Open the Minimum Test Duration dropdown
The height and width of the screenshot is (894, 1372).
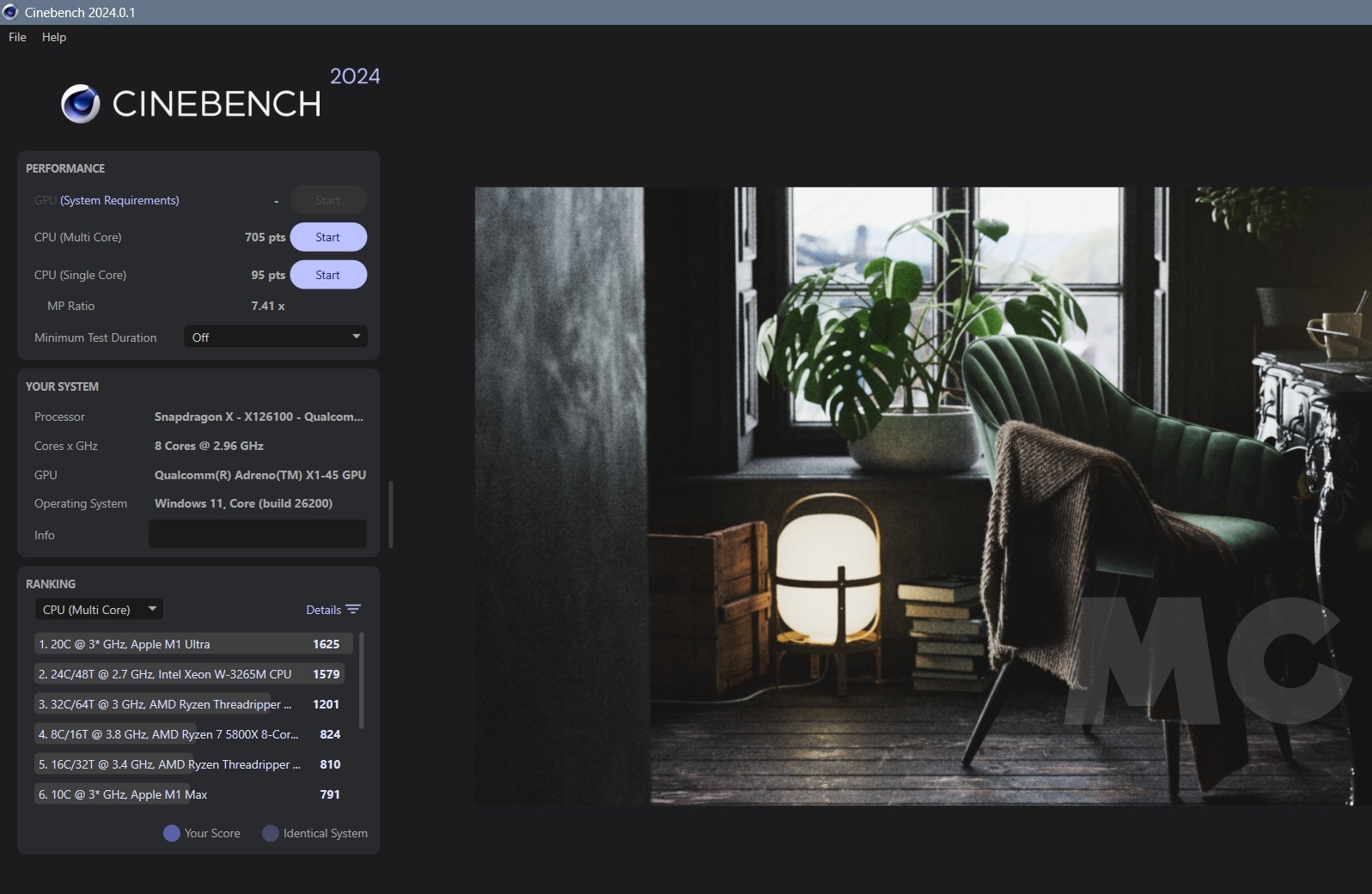coord(276,337)
